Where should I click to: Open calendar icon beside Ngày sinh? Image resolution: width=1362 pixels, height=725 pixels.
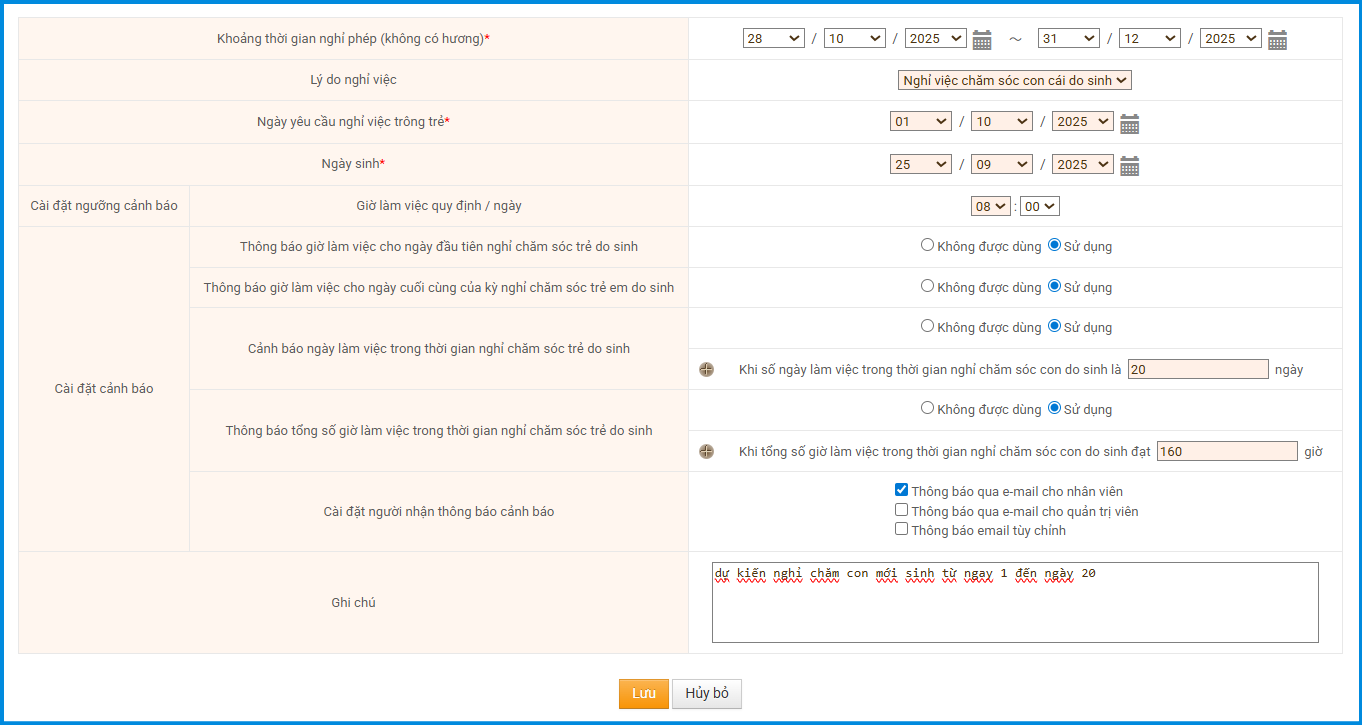[x=1129, y=166]
